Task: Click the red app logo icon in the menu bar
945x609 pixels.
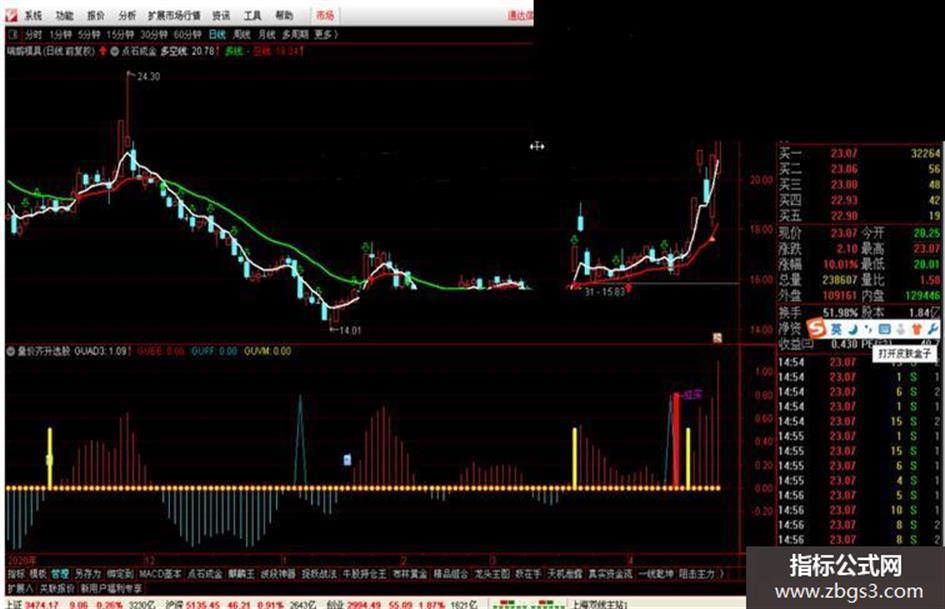Action: click(x=11, y=14)
